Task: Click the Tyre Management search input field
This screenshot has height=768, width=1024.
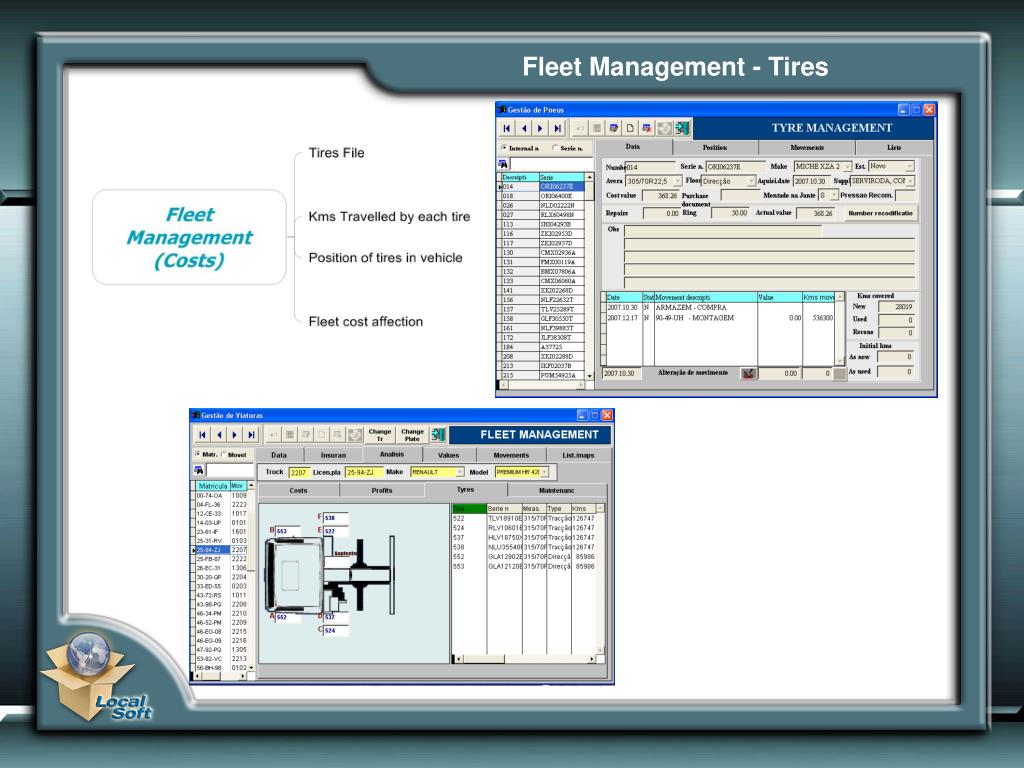Action: click(x=551, y=164)
